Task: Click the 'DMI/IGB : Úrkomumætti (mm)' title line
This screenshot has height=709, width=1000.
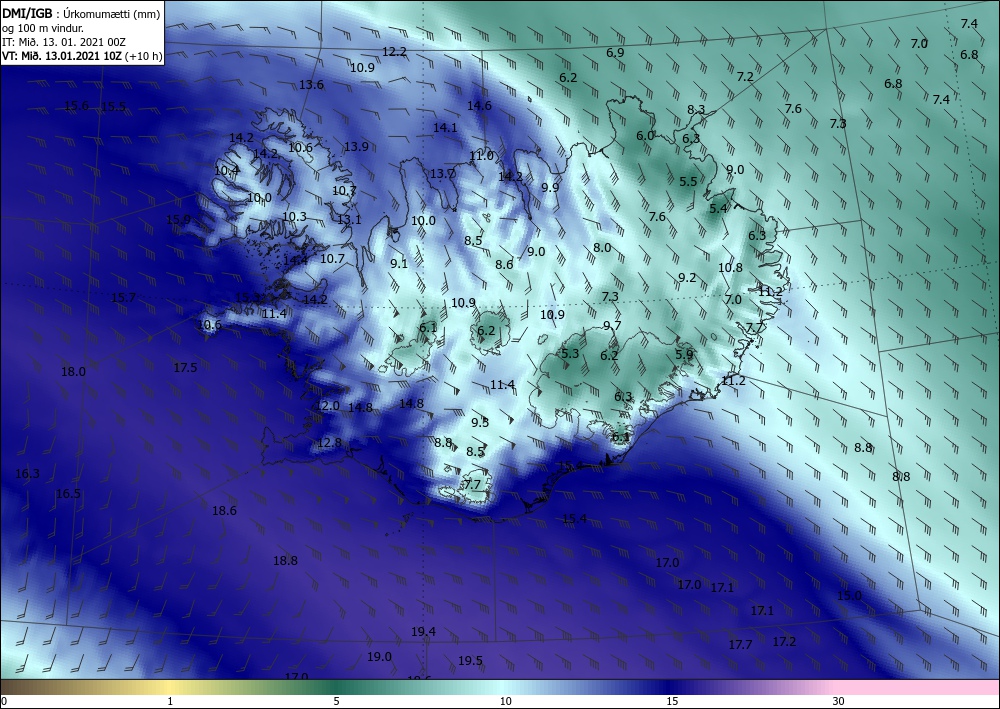Action: click(81, 14)
